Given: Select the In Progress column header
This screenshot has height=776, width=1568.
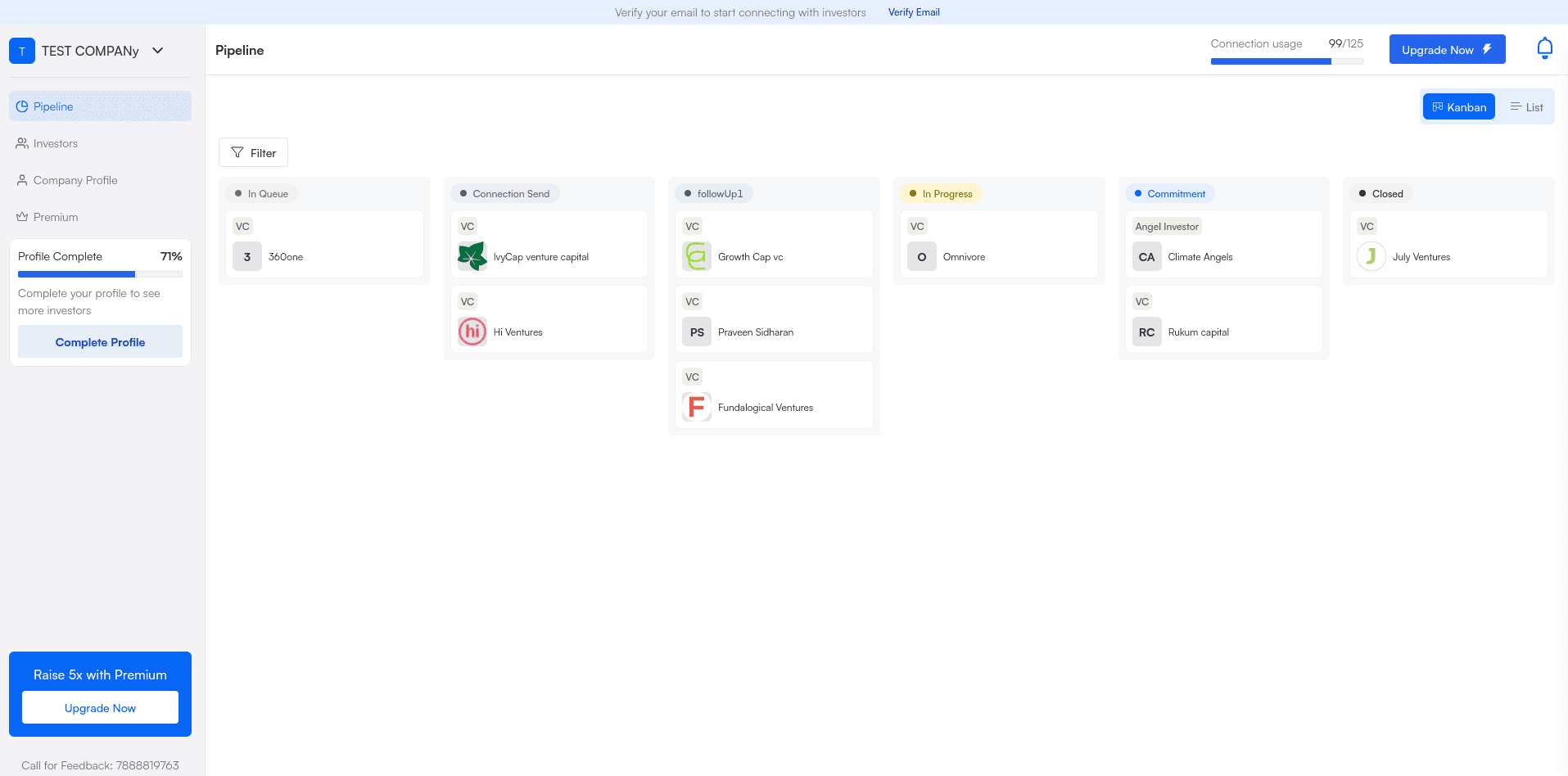Looking at the screenshot, I should [941, 194].
